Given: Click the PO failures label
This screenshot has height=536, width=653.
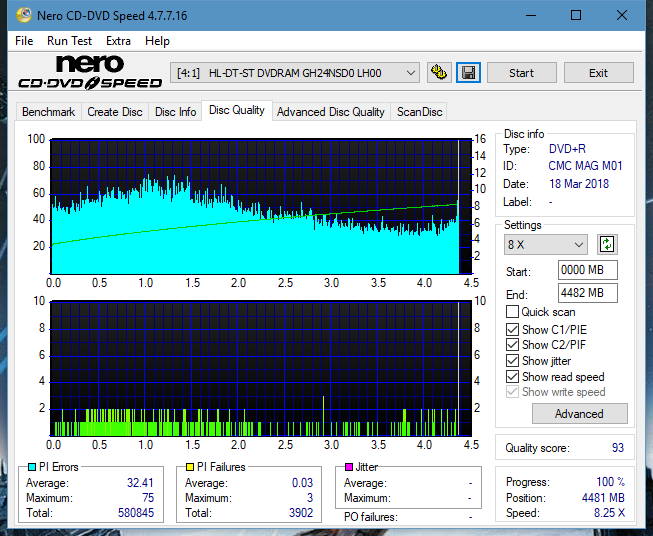Looking at the screenshot, I should pyautogui.click(x=371, y=517).
